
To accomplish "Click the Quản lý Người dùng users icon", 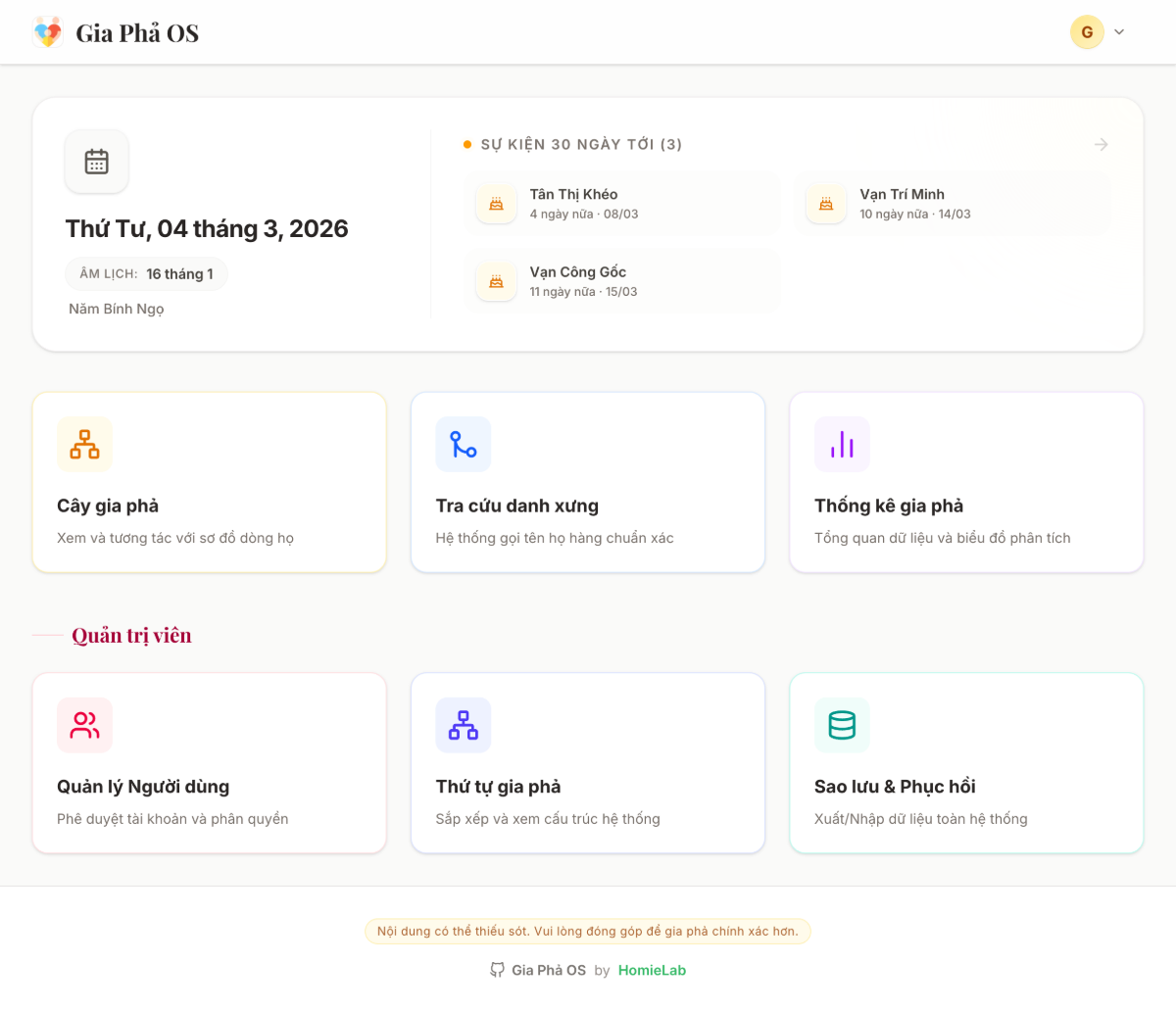I will click(84, 725).
